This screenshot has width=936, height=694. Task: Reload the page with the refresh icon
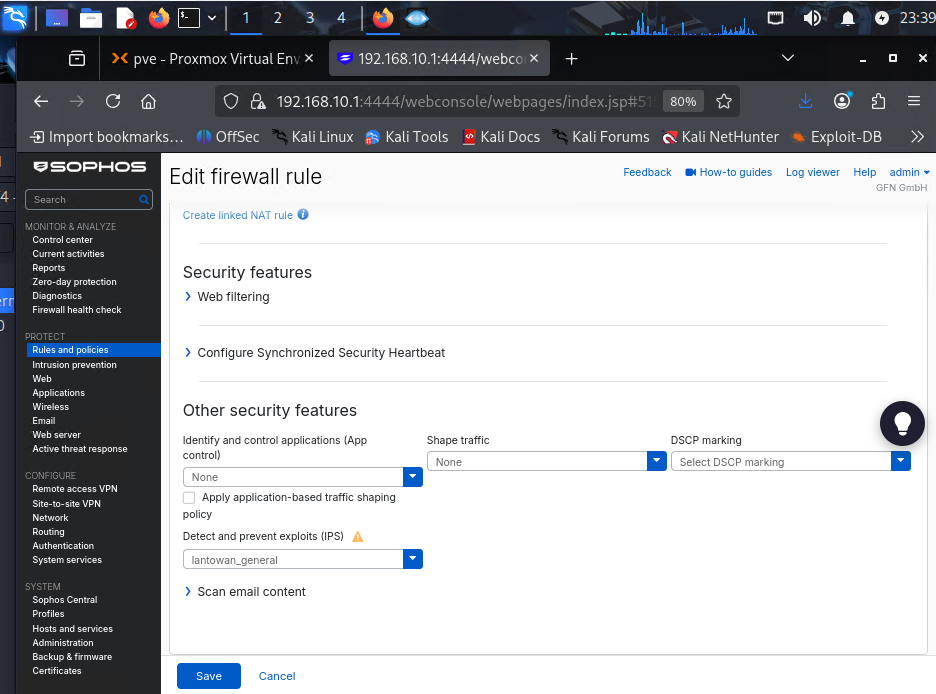(x=113, y=101)
